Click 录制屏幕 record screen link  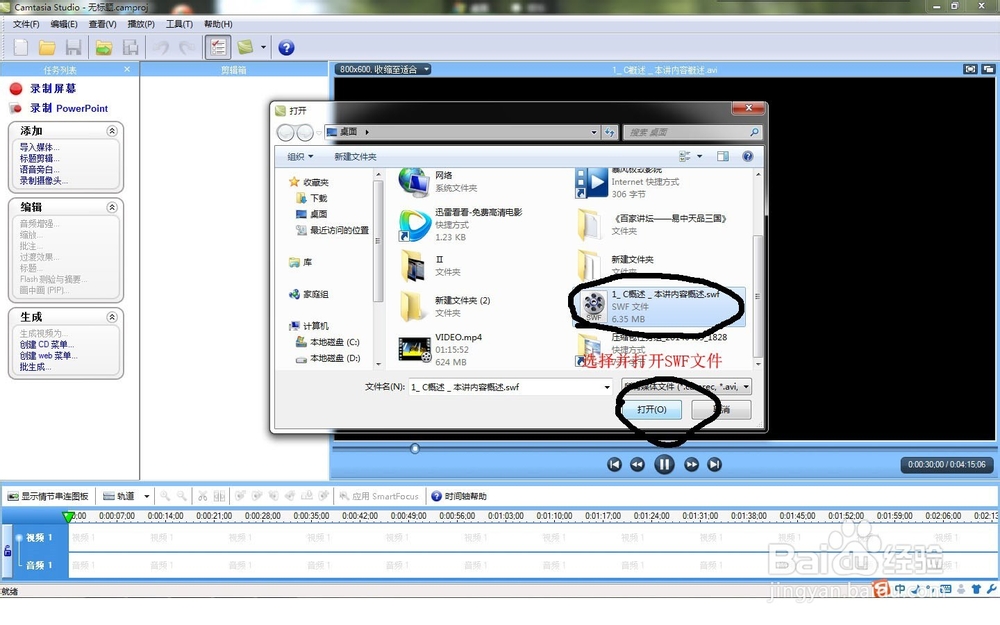tap(53, 89)
